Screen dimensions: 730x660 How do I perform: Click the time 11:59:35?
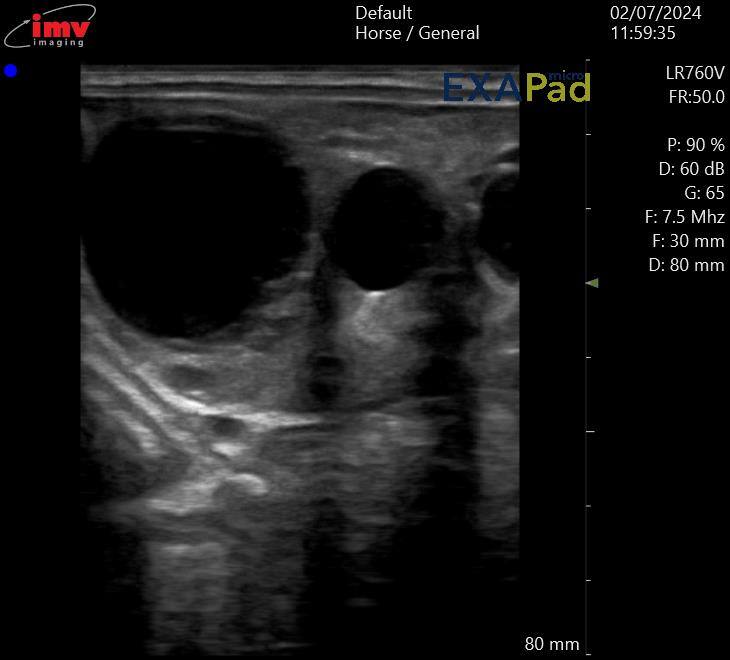643,33
